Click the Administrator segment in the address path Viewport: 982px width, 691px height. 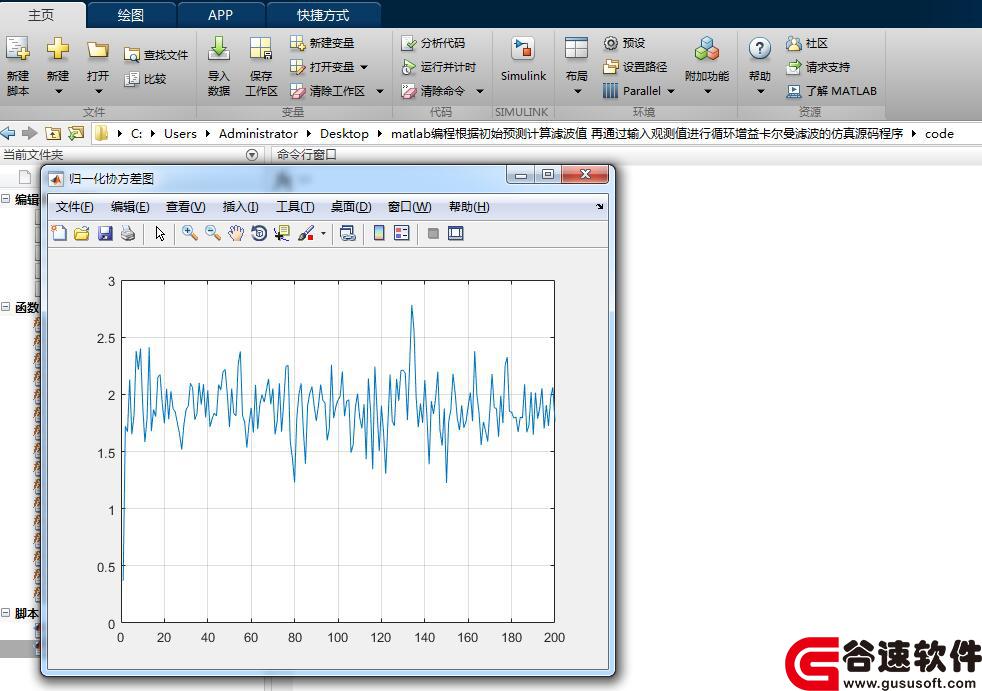coord(258,133)
